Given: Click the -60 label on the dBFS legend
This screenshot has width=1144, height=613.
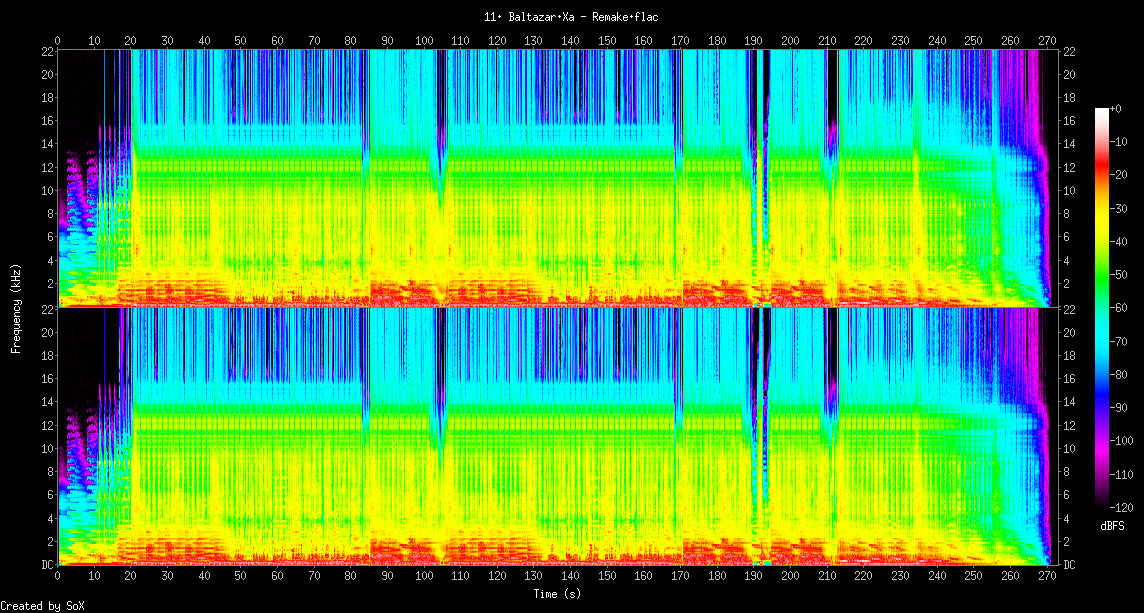Looking at the screenshot, I should [1122, 308].
